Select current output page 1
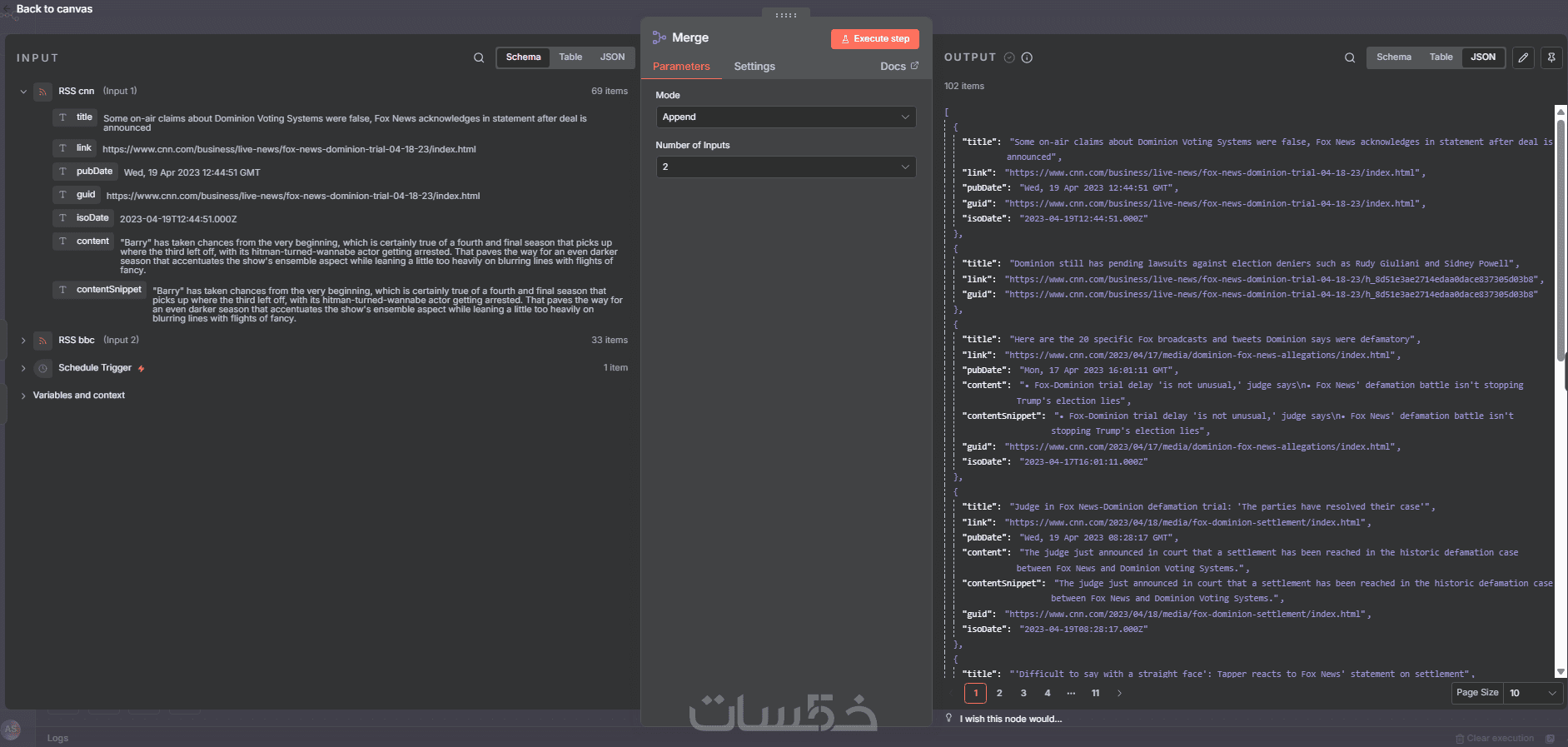 click(x=975, y=693)
